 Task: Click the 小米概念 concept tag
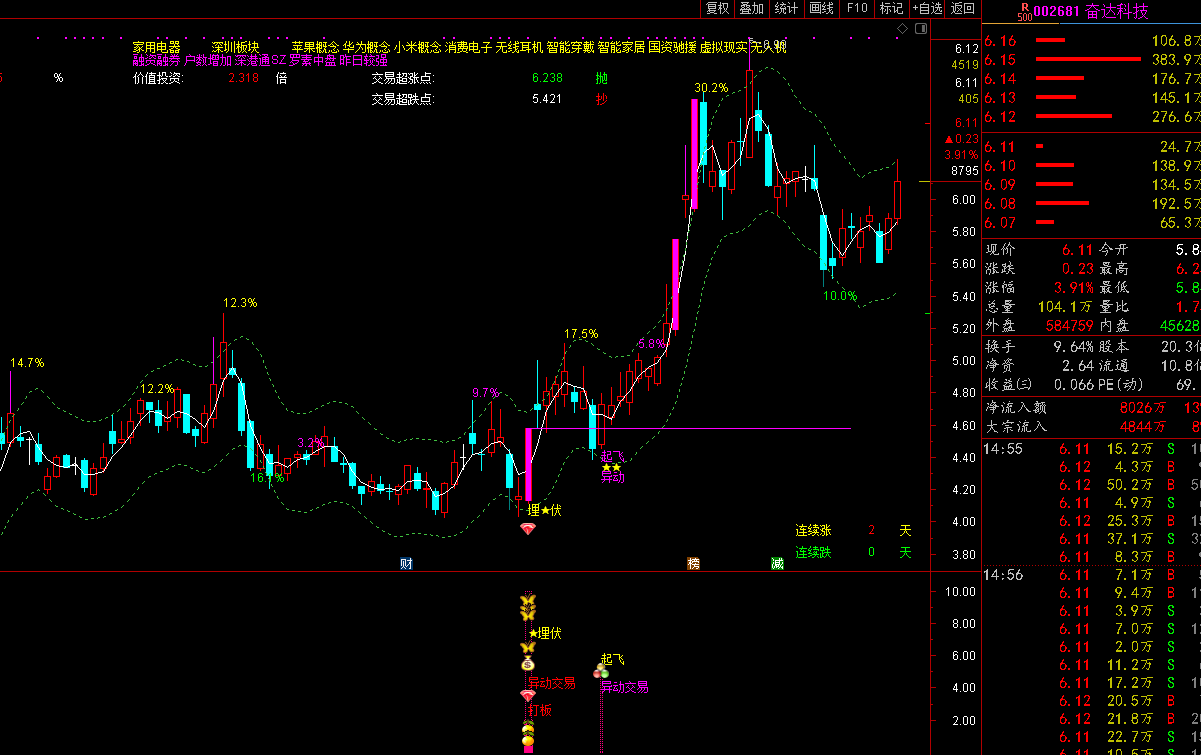(x=418, y=47)
